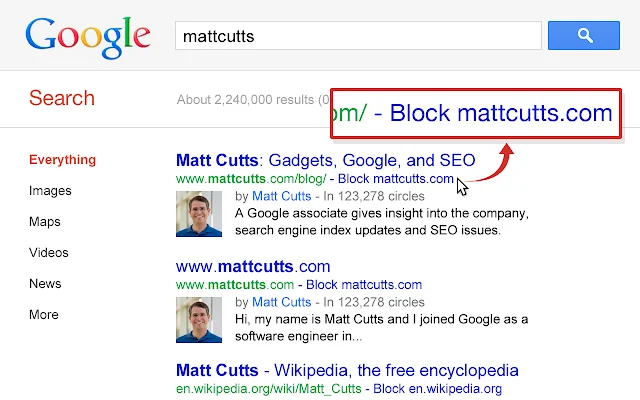Select the Everything filter

coord(62,160)
